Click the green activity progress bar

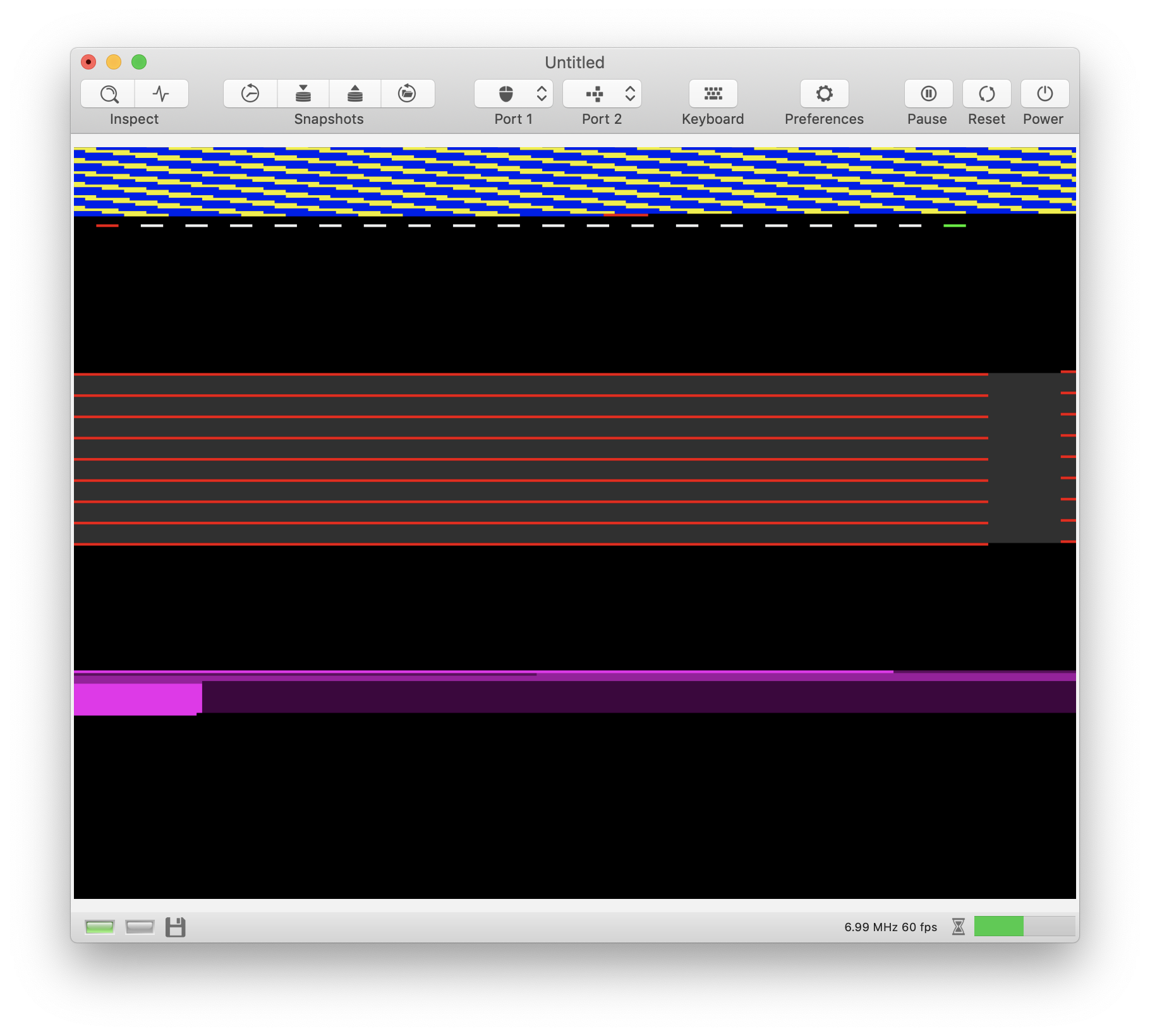[x=1024, y=926]
